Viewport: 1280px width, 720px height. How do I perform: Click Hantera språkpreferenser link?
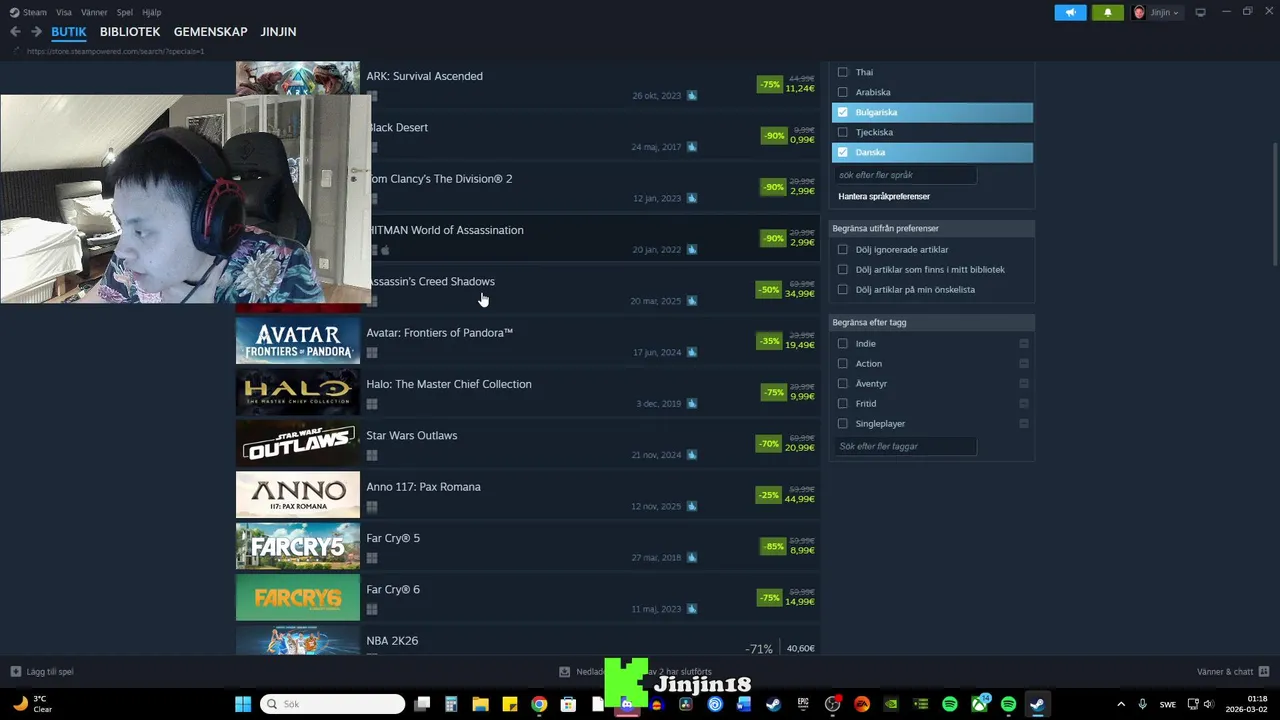(884, 197)
